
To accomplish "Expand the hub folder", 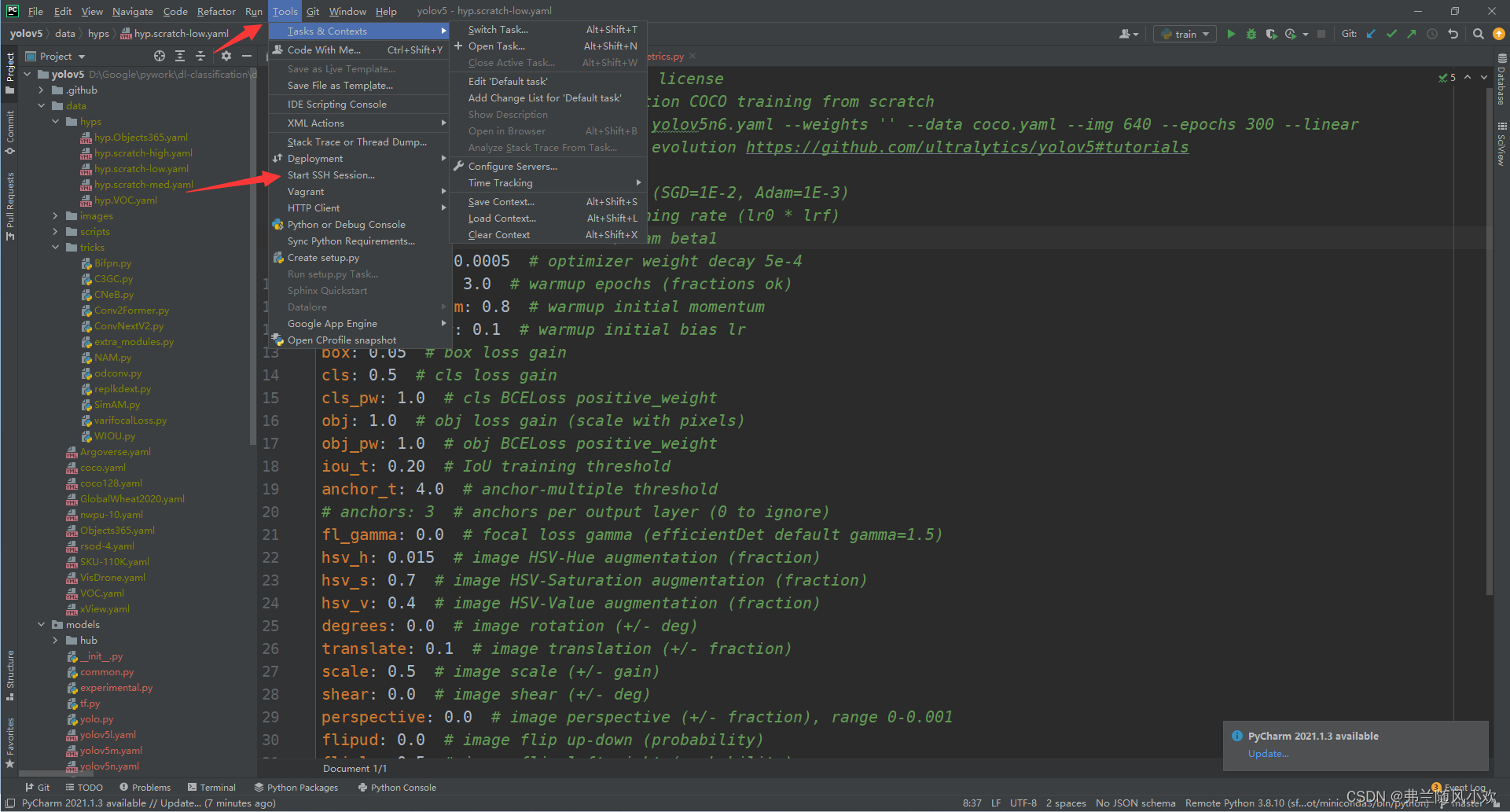I will click(x=56, y=640).
